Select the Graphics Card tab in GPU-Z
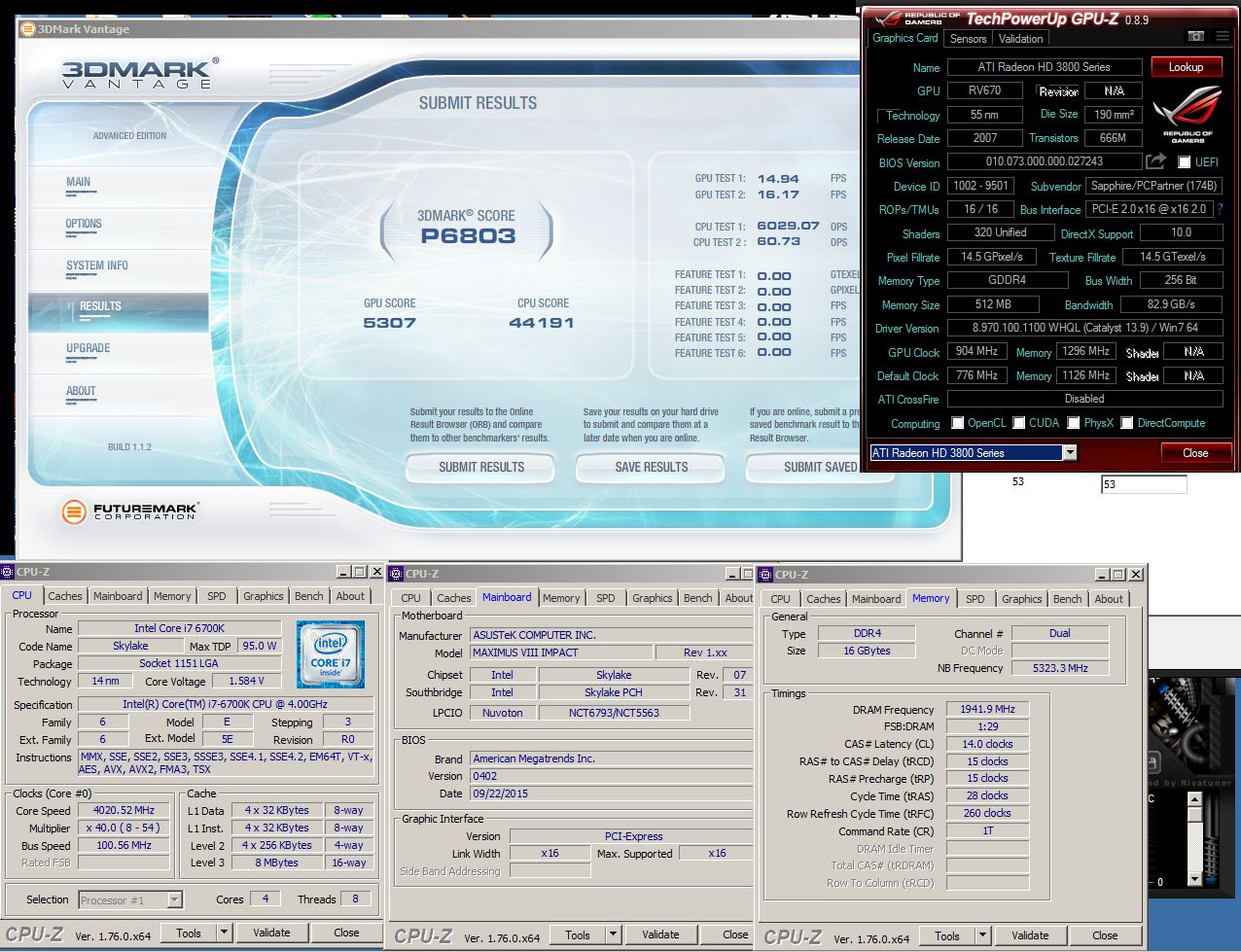 (x=905, y=38)
